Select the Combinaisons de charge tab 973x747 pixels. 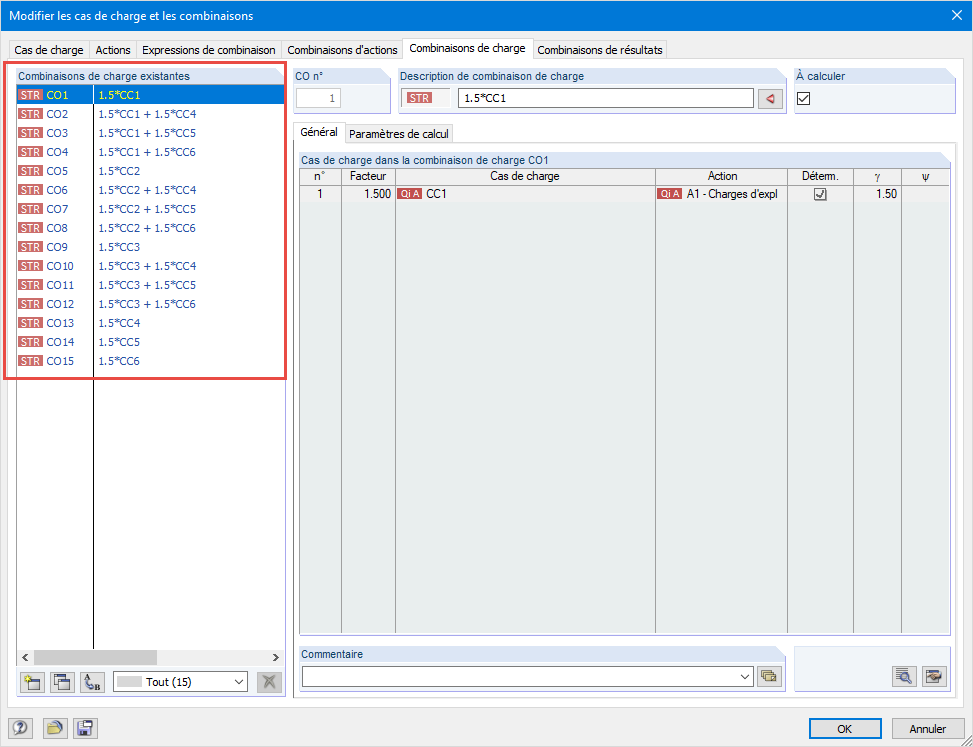point(467,48)
